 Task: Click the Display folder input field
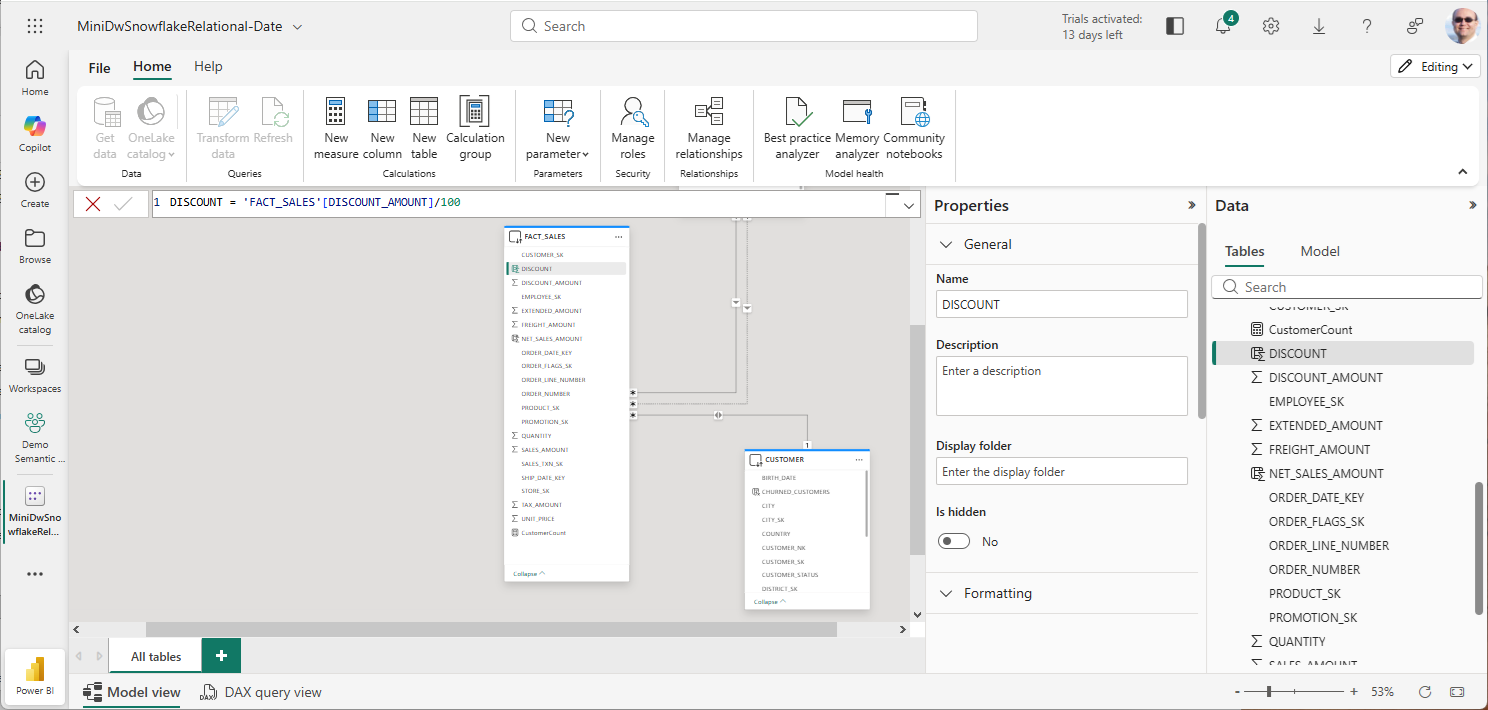[x=1061, y=471]
